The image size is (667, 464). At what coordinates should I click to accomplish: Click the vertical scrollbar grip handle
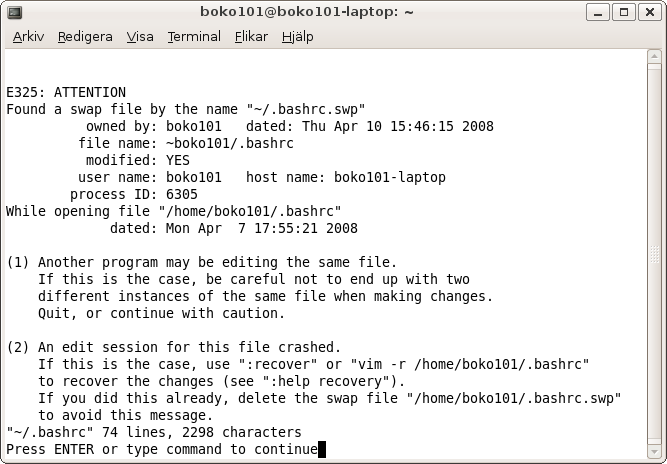pos(654,254)
